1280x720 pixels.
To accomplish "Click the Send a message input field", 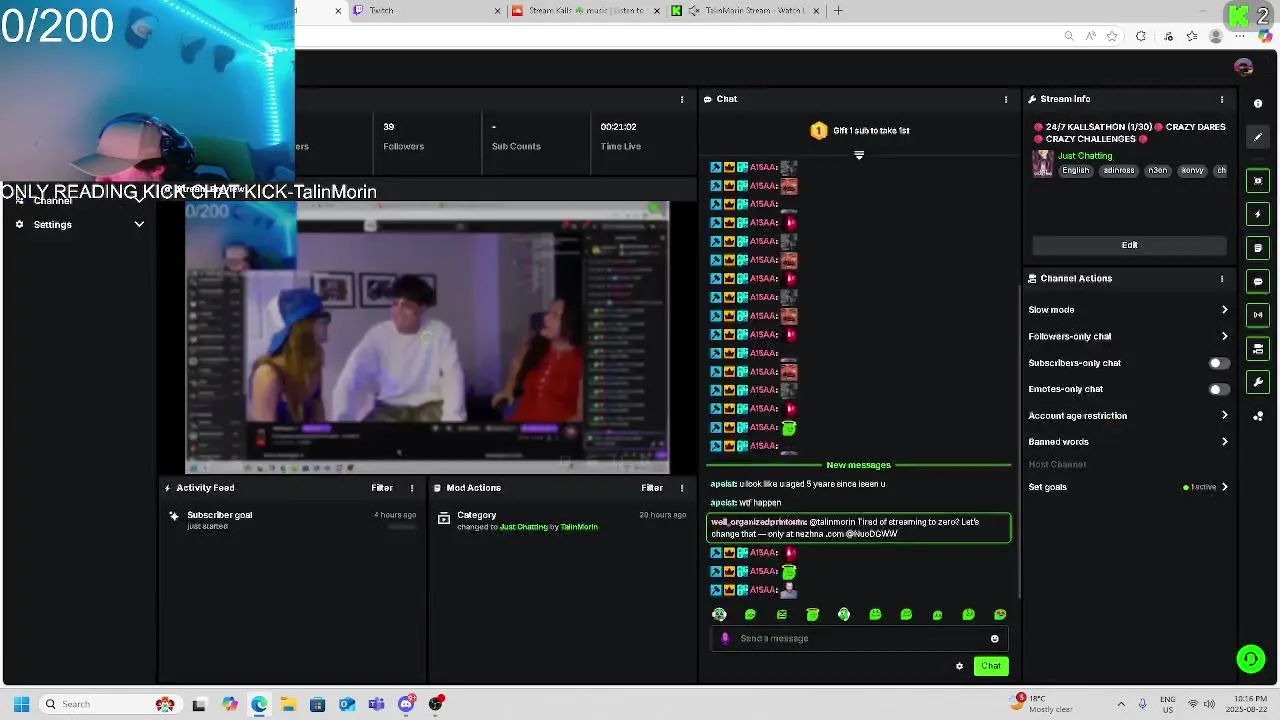I will click(860, 638).
